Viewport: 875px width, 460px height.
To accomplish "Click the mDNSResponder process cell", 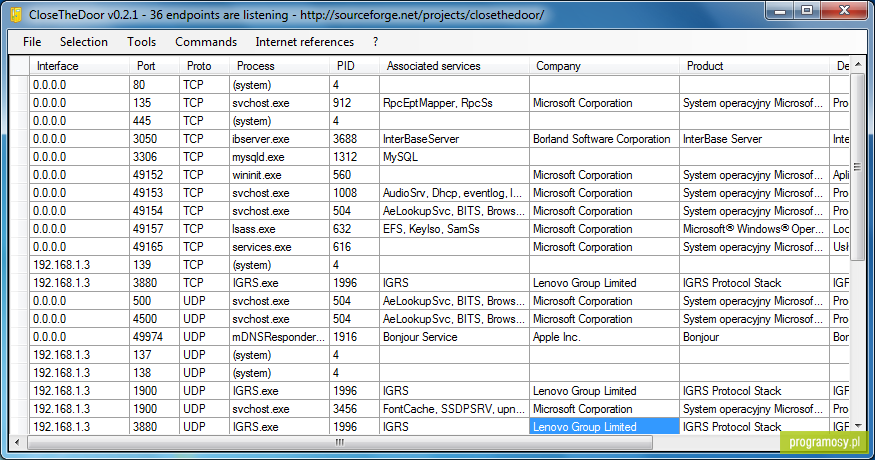I will (x=280, y=337).
